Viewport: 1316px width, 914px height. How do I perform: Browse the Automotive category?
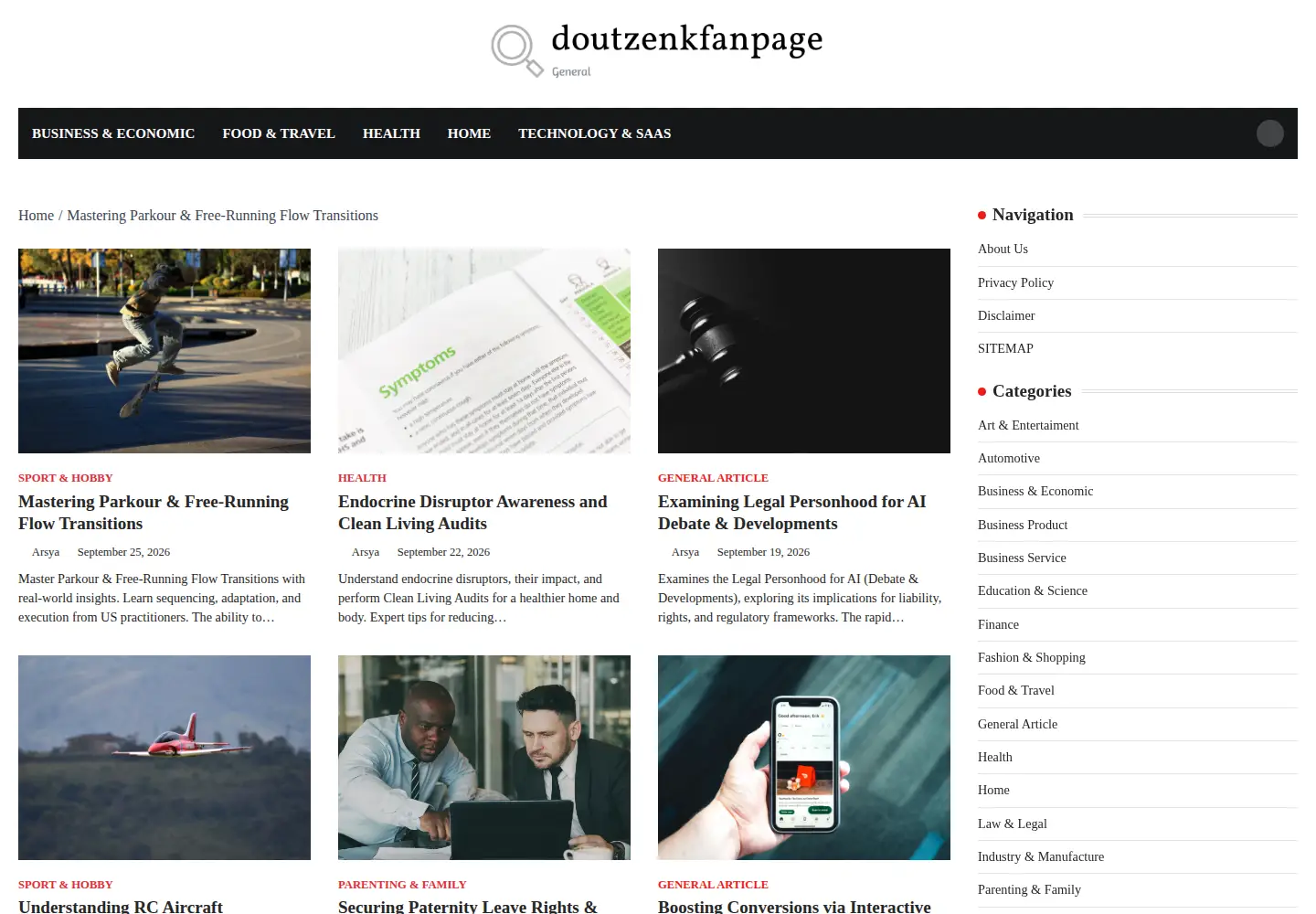tap(1009, 458)
